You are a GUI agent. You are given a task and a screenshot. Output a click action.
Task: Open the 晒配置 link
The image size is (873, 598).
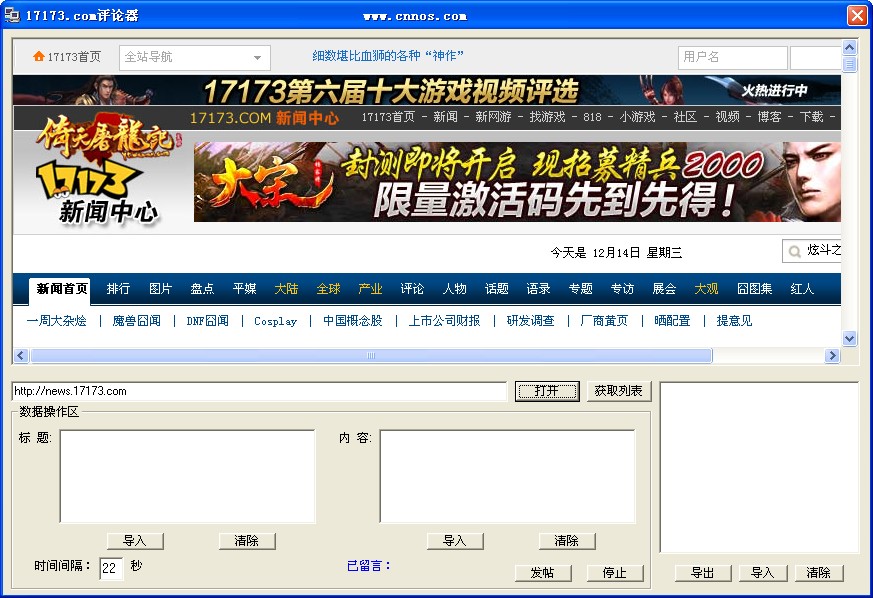(x=672, y=321)
